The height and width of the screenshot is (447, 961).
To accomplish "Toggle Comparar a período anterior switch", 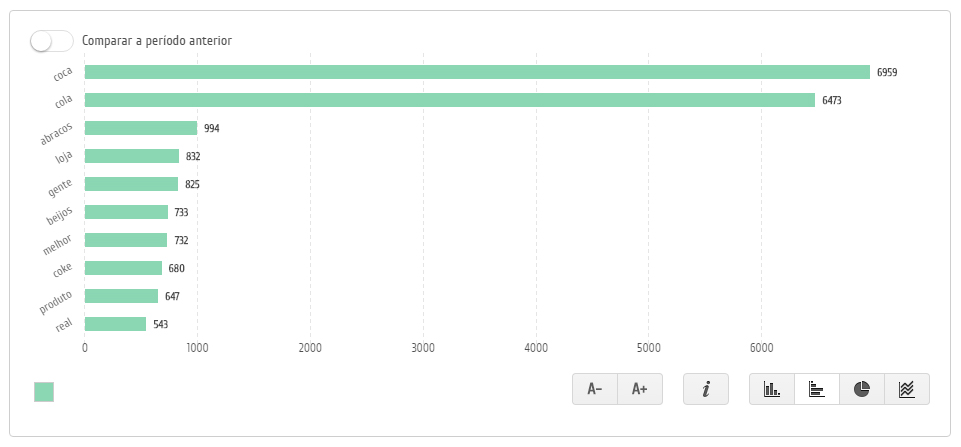I will 52,41.
